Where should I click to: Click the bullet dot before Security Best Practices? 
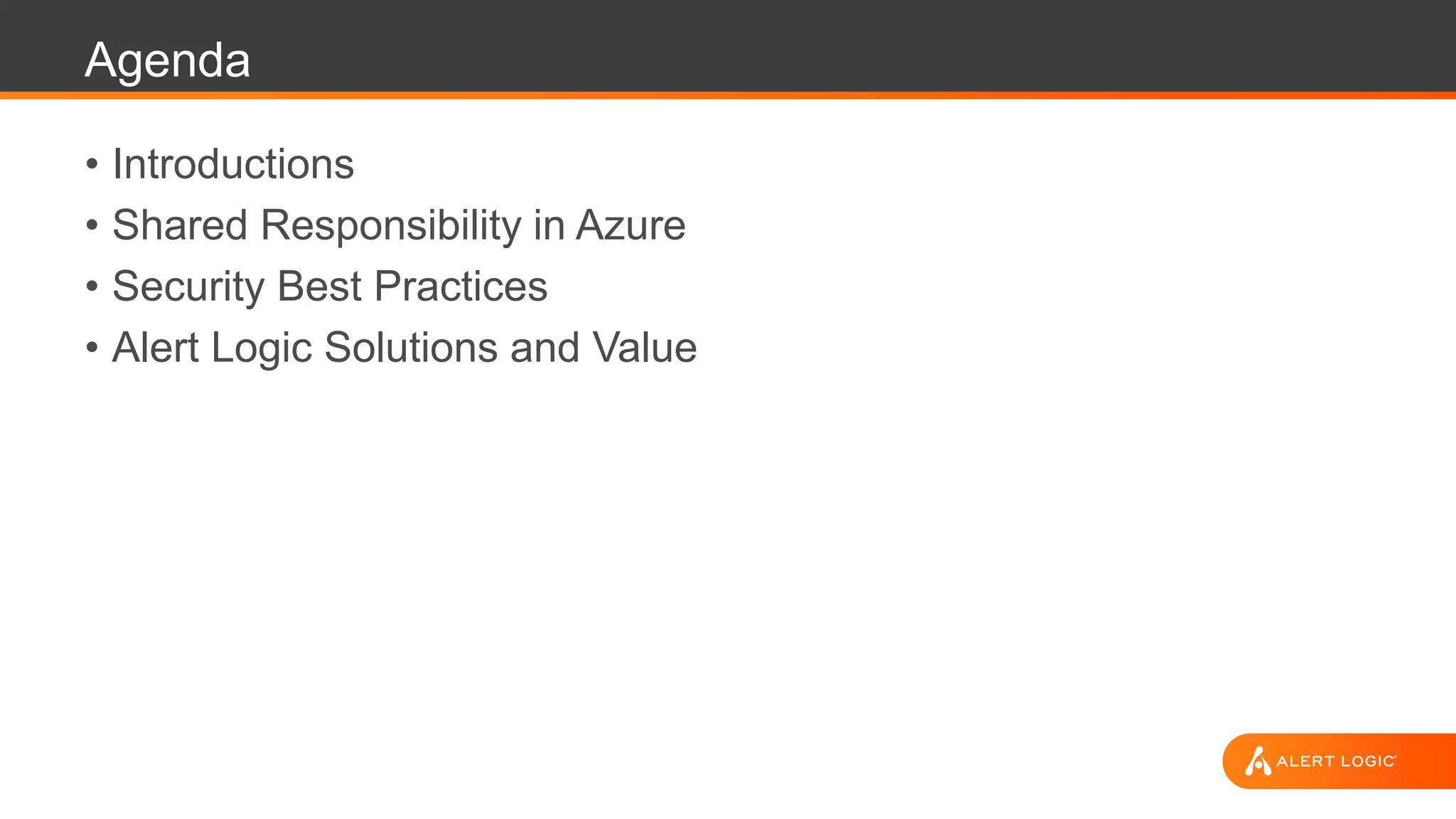click(x=92, y=287)
